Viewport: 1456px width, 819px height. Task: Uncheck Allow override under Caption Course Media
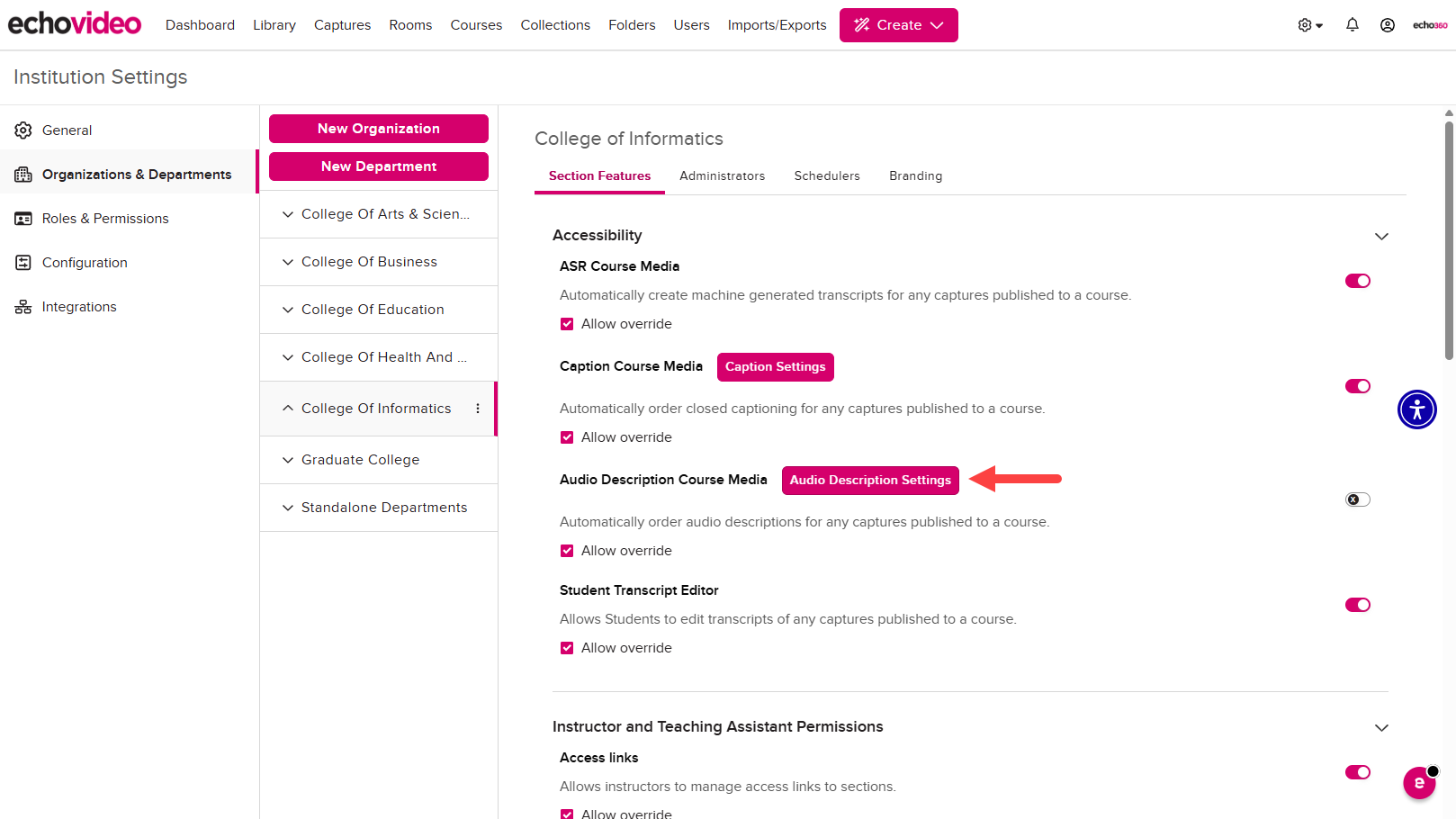(x=567, y=437)
